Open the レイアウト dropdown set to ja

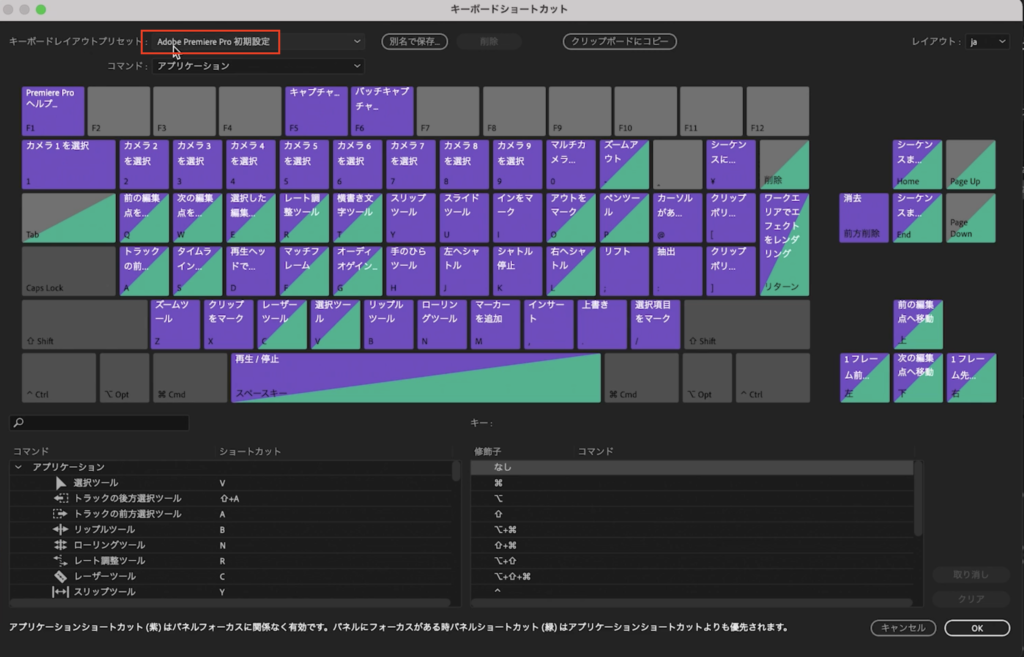pos(987,41)
